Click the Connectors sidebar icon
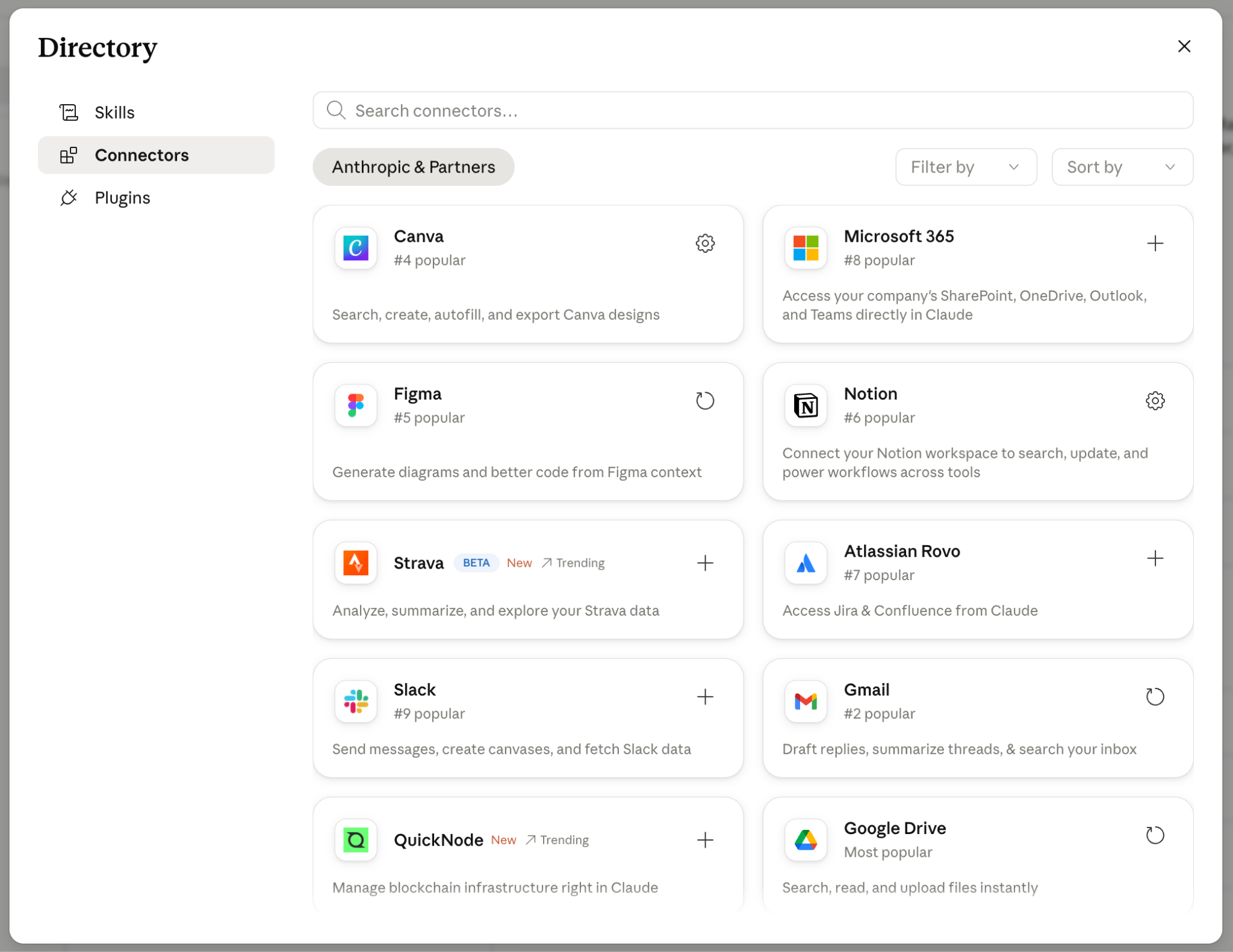The width and height of the screenshot is (1233, 952). coord(69,155)
